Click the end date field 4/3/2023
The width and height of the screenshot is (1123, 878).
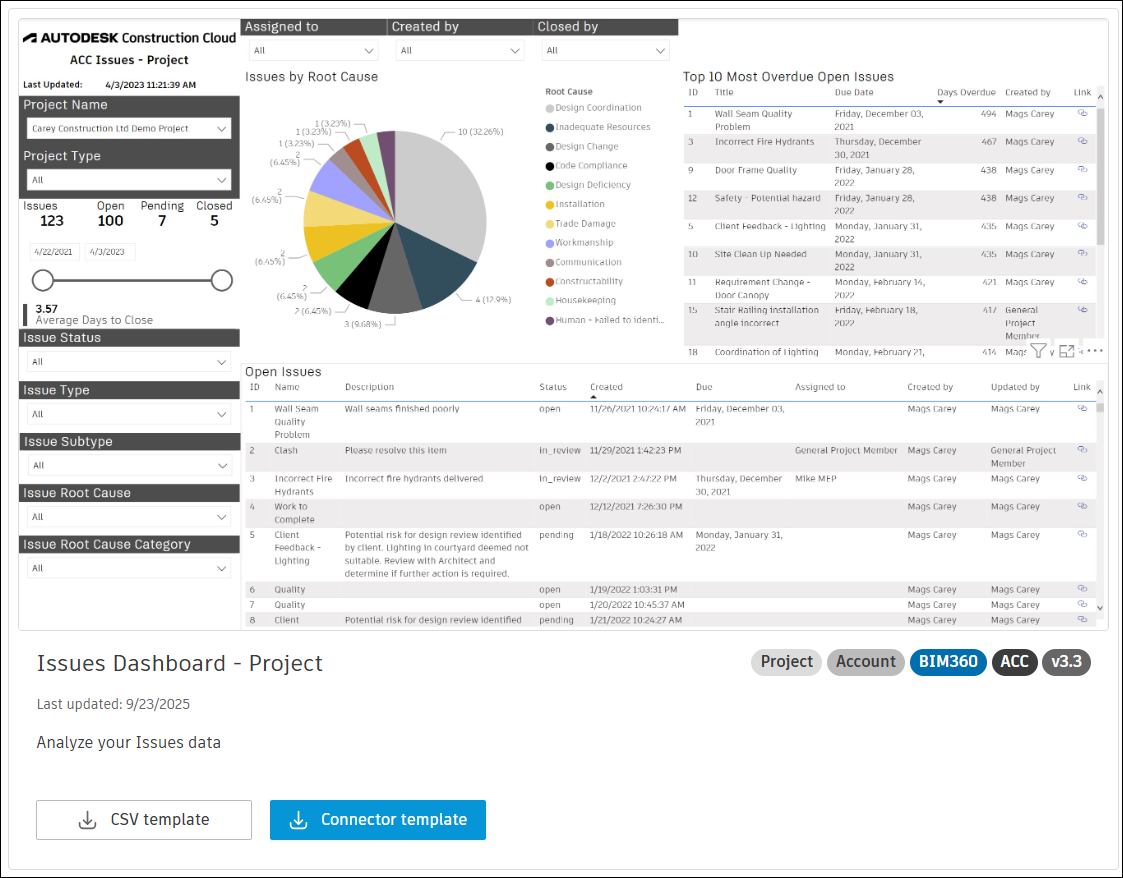coord(110,251)
